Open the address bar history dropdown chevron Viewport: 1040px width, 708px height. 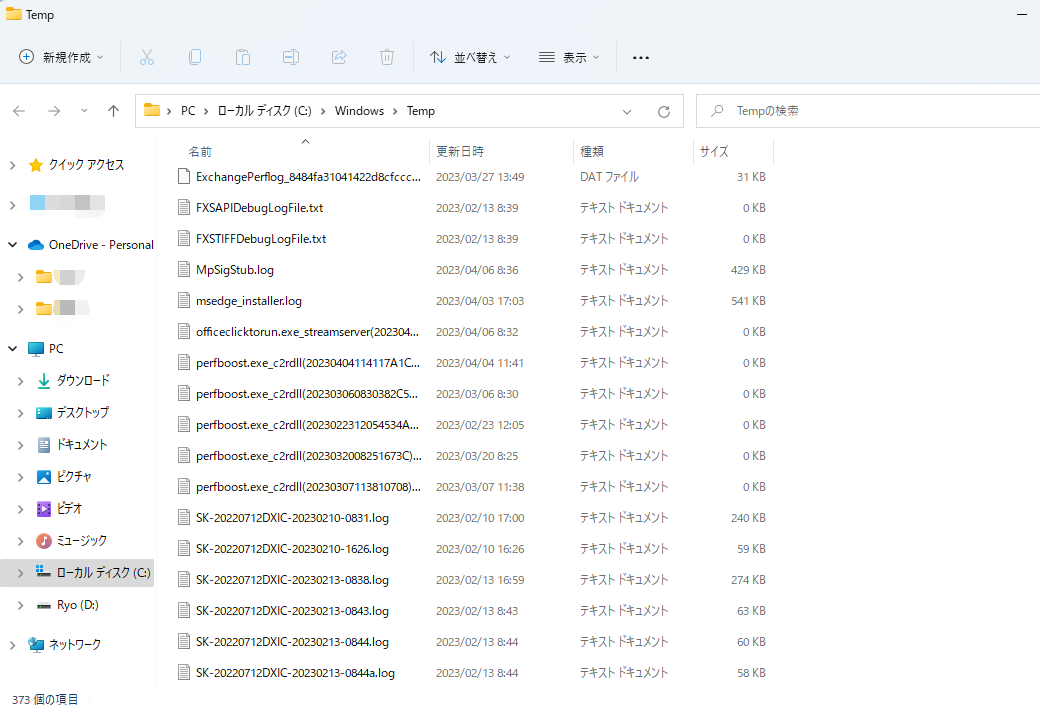pos(627,111)
